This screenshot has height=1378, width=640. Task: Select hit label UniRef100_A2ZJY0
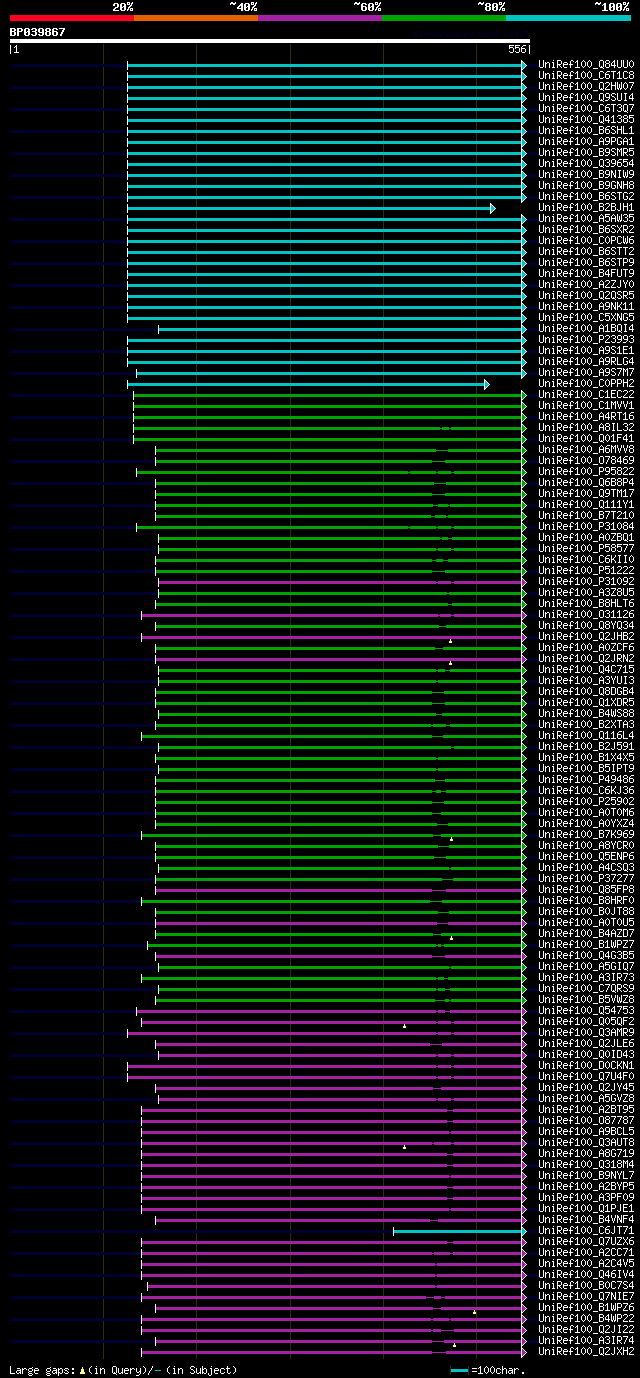[x=586, y=284]
